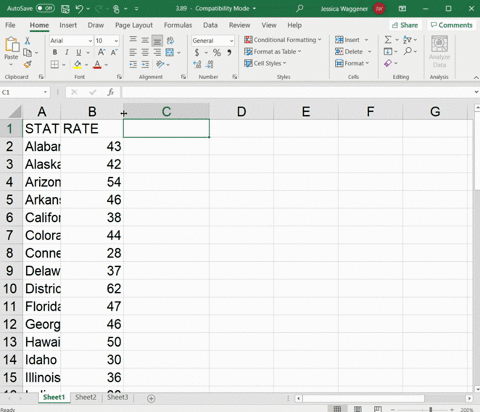Apply comma style
The image size is (480, 412).
pos(229,52)
